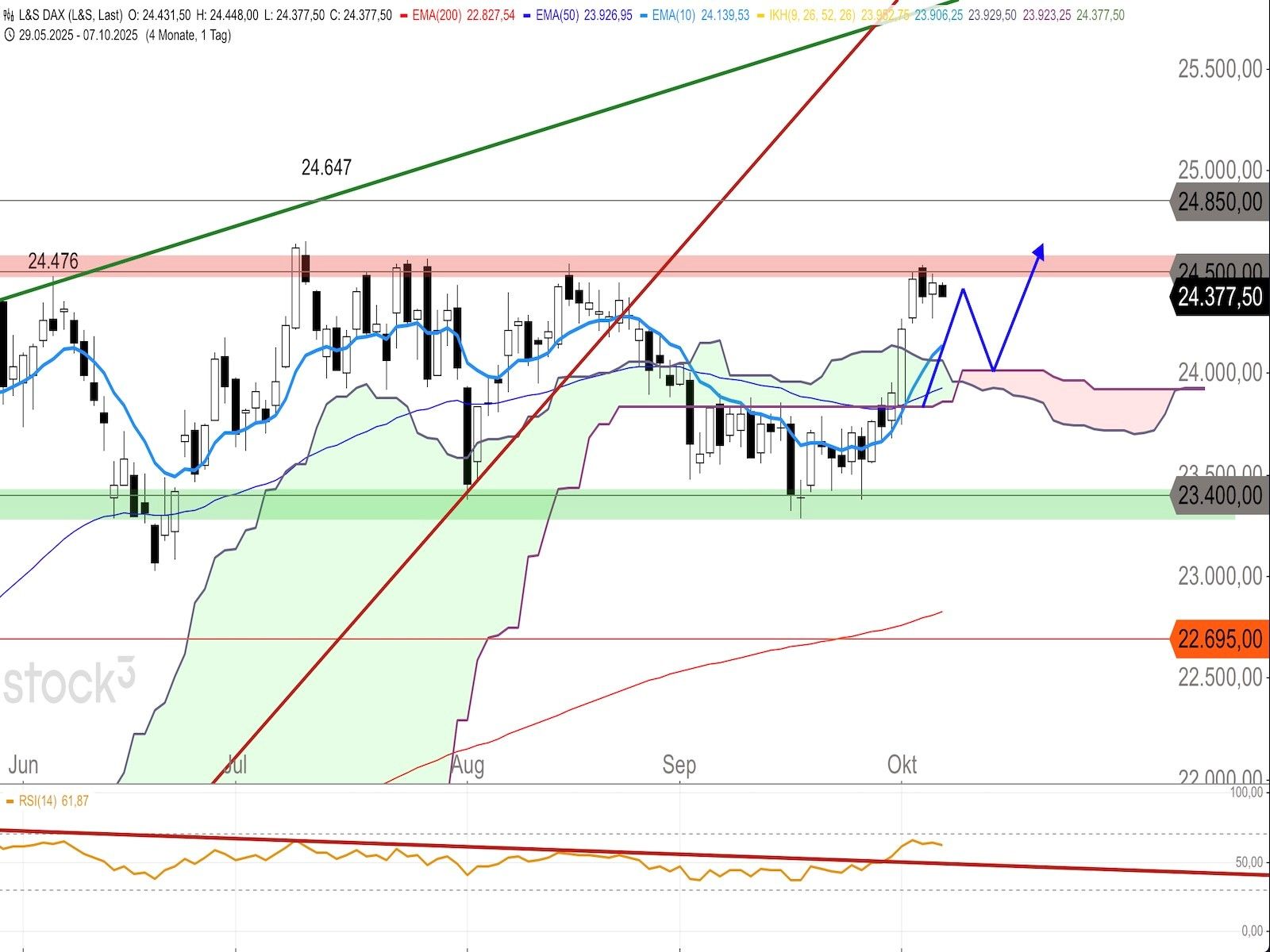
Task: Click the orange RSI(14) legend marker
Action: pos(10,801)
